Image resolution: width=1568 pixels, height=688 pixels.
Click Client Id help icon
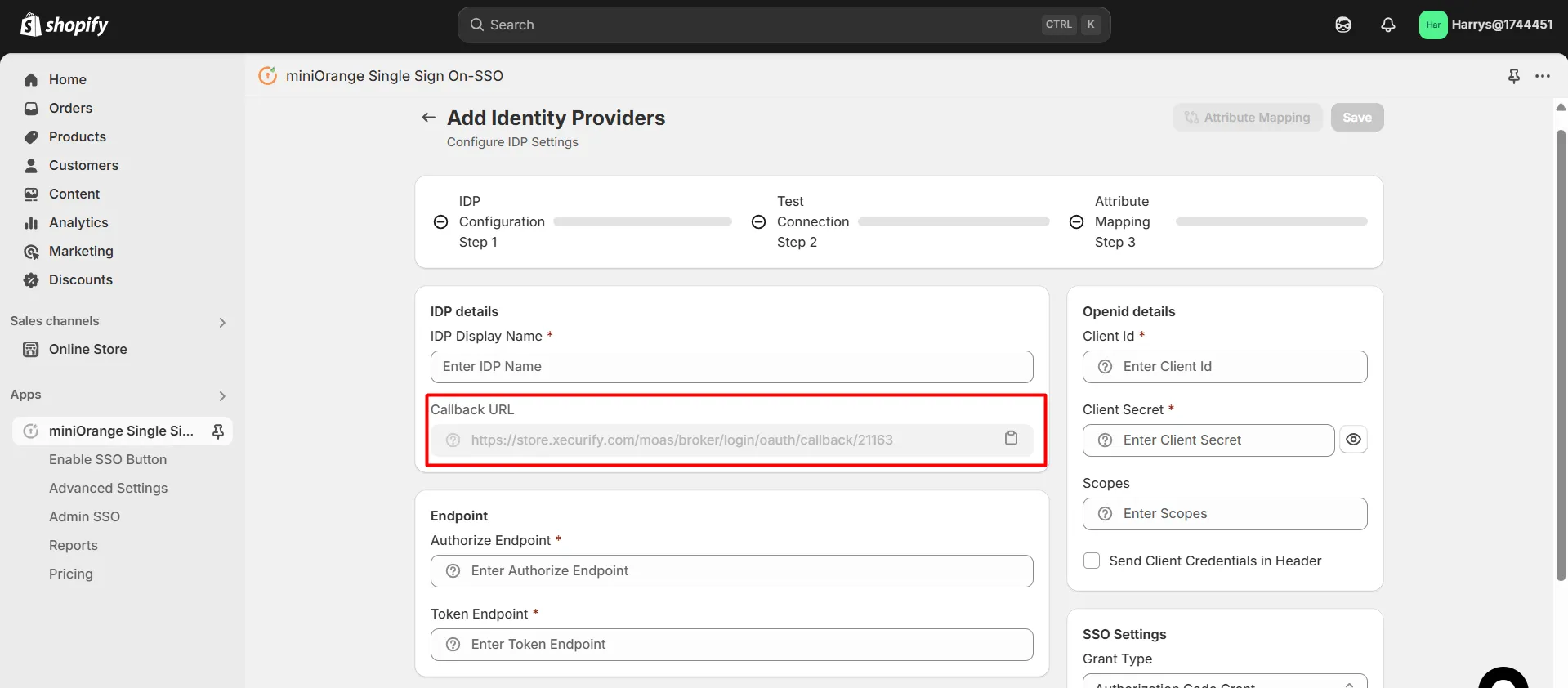(x=1106, y=367)
